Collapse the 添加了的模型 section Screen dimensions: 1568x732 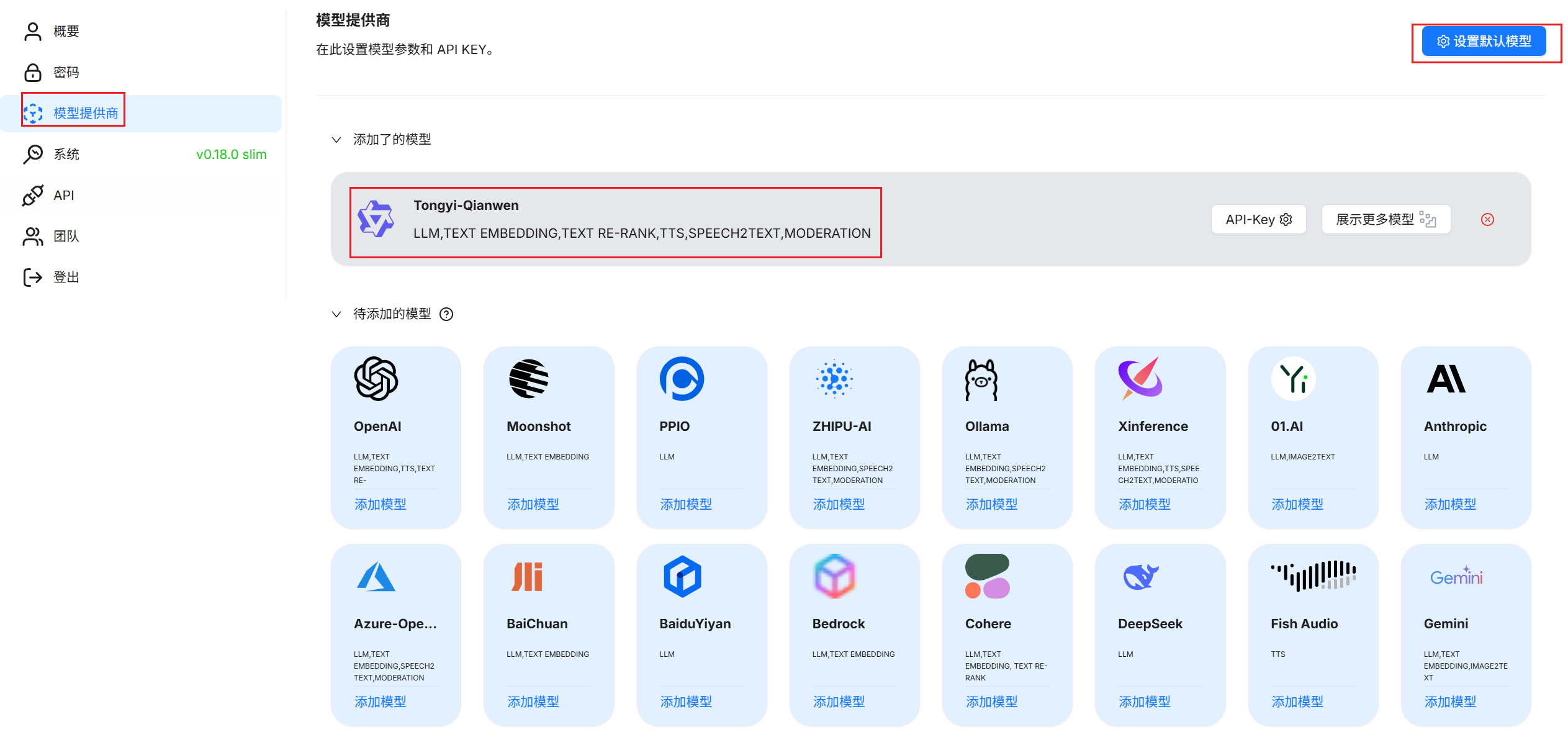coord(336,140)
